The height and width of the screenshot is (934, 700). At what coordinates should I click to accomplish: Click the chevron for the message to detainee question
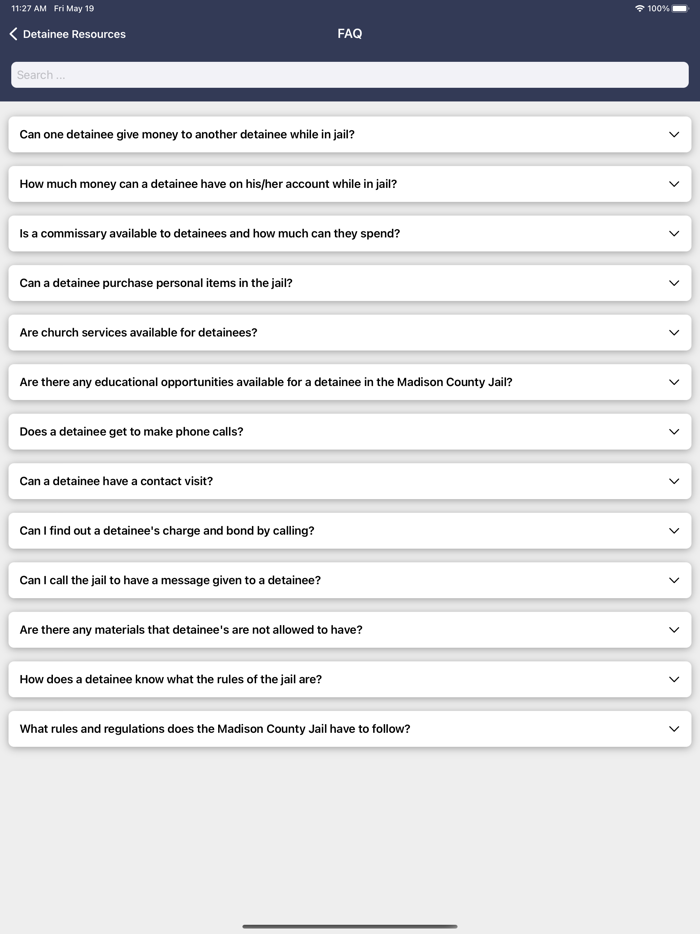coord(674,580)
